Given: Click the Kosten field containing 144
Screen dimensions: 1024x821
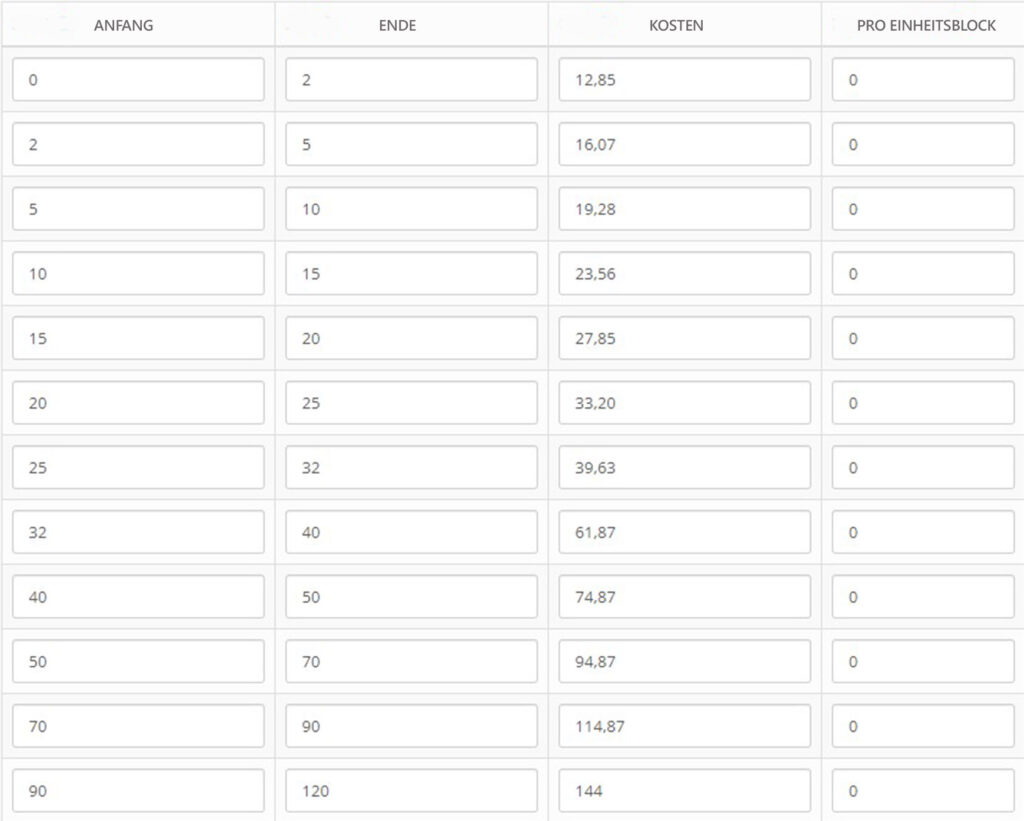Looking at the screenshot, I should [x=684, y=790].
